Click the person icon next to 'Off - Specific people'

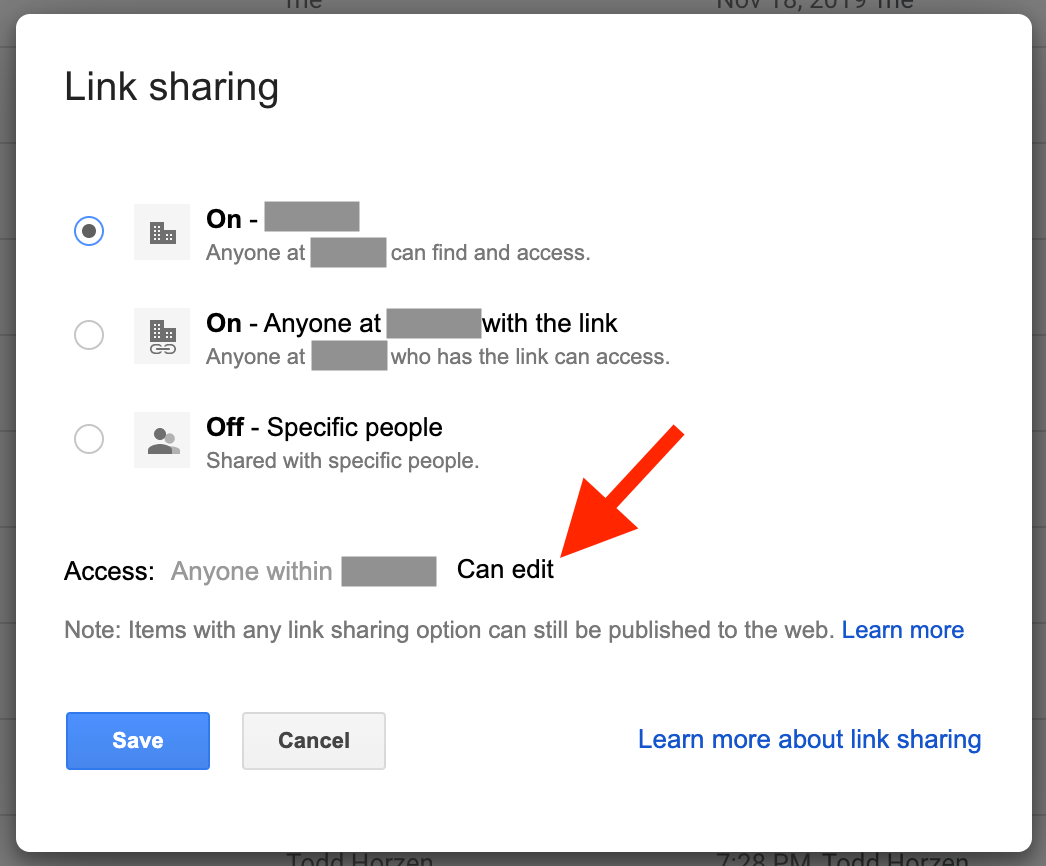(x=161, y=440)
